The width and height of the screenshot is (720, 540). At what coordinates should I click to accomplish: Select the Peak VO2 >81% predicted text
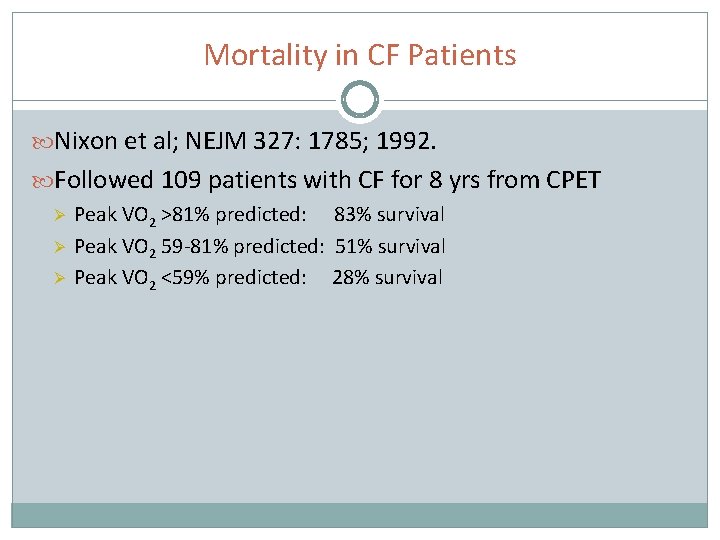click(190, 215)
